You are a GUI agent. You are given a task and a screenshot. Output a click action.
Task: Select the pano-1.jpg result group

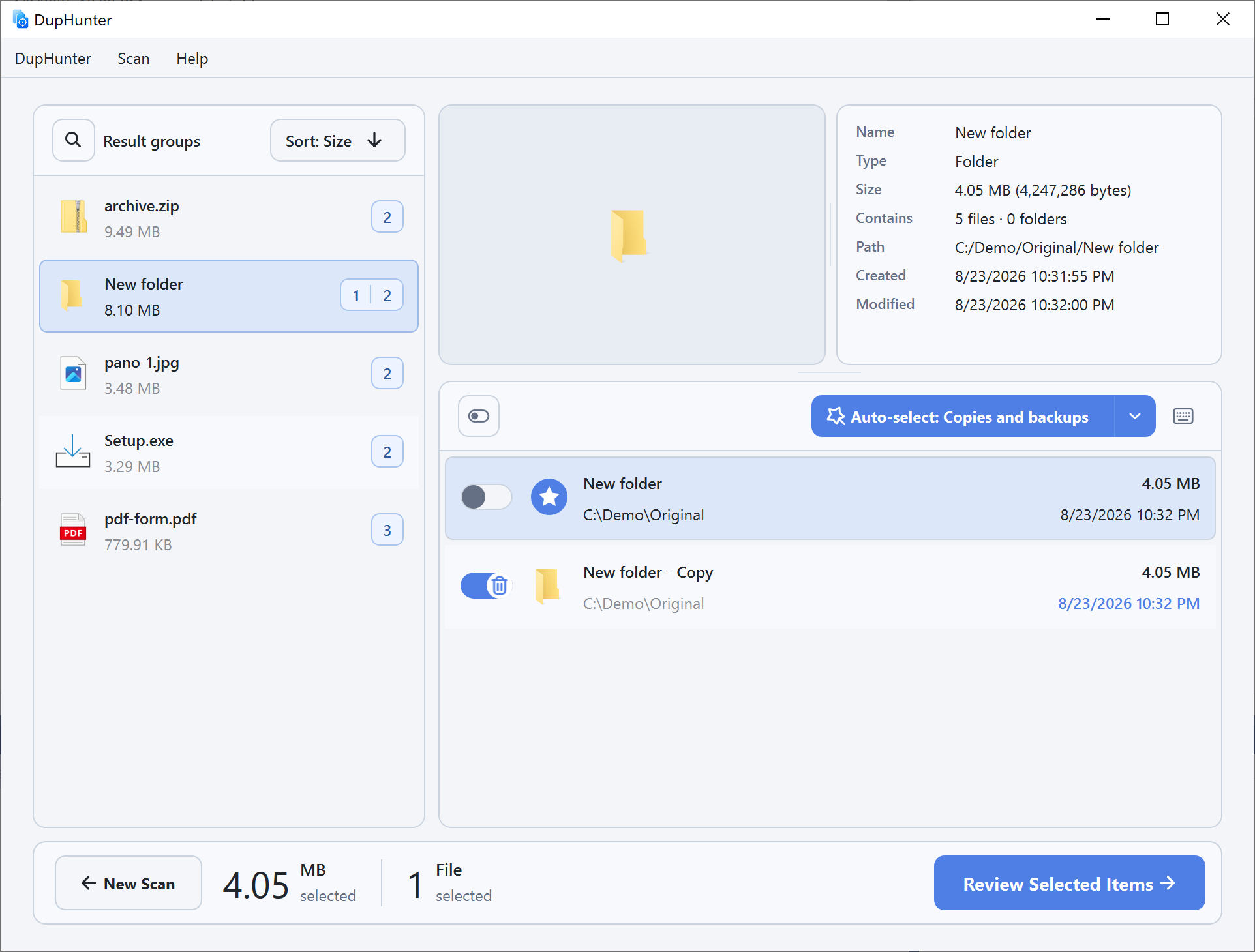click(x=228, y=374)
